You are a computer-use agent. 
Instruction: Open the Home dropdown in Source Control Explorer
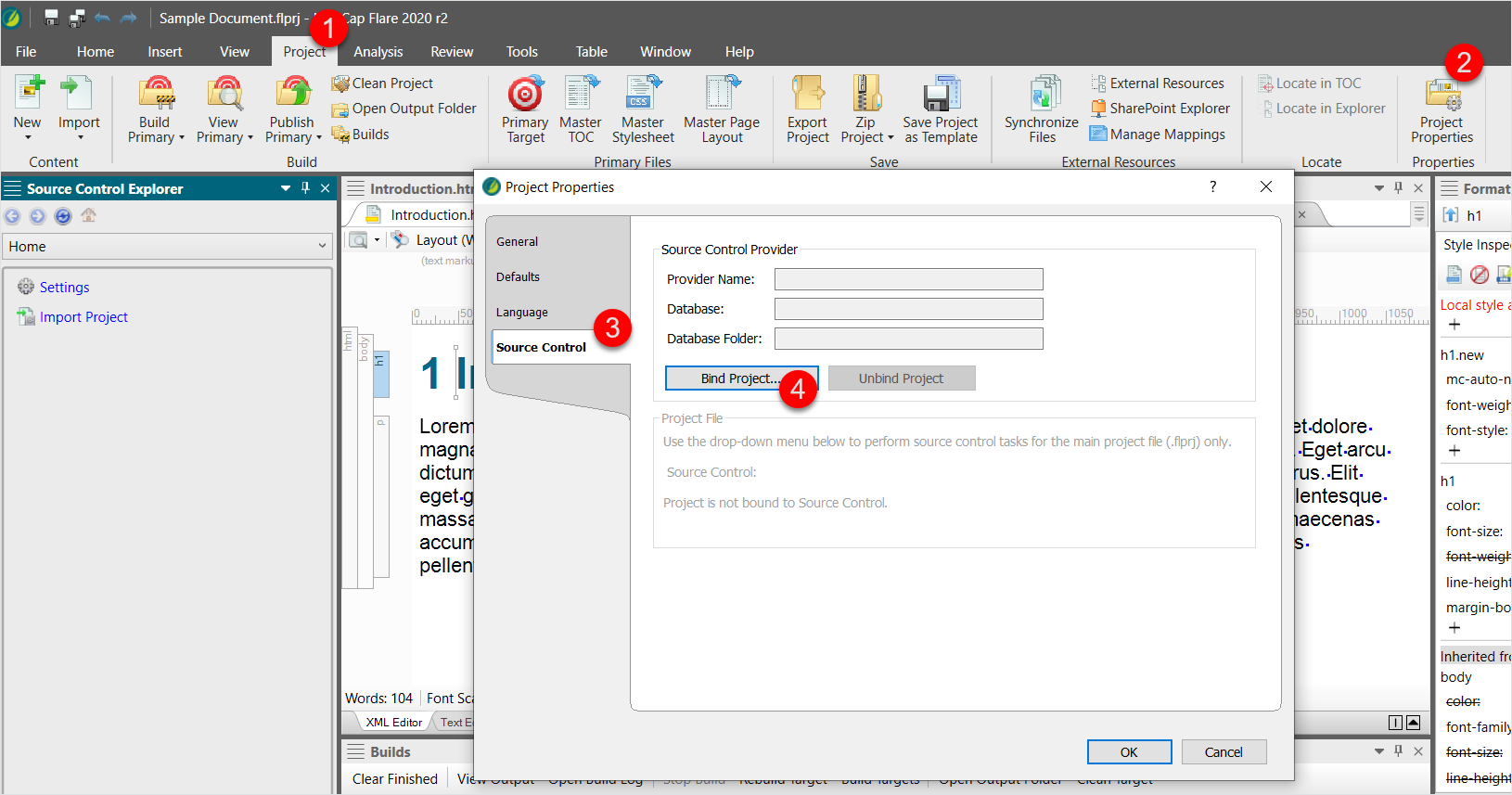[x=322, y=247]
